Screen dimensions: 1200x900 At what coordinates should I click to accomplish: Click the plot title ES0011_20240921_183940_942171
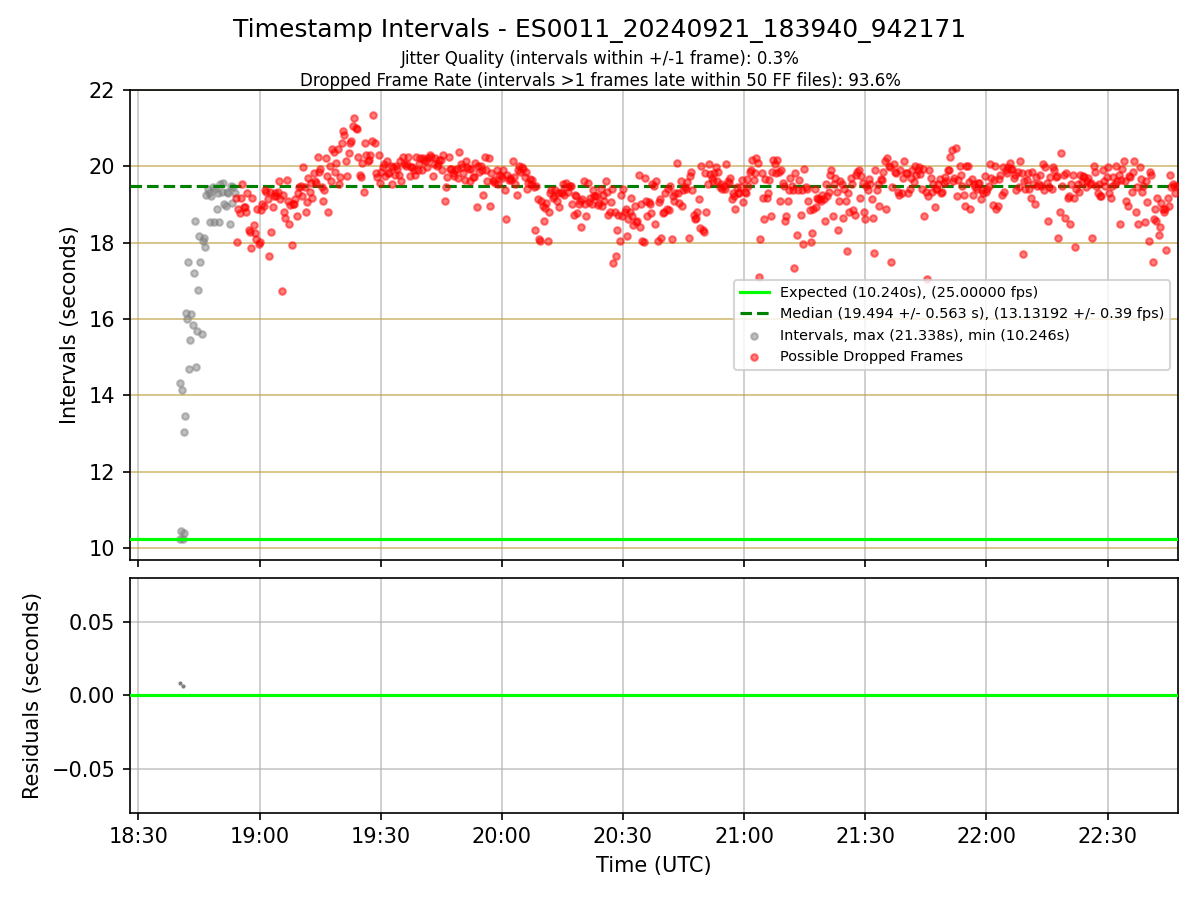[x=600, y=29]
